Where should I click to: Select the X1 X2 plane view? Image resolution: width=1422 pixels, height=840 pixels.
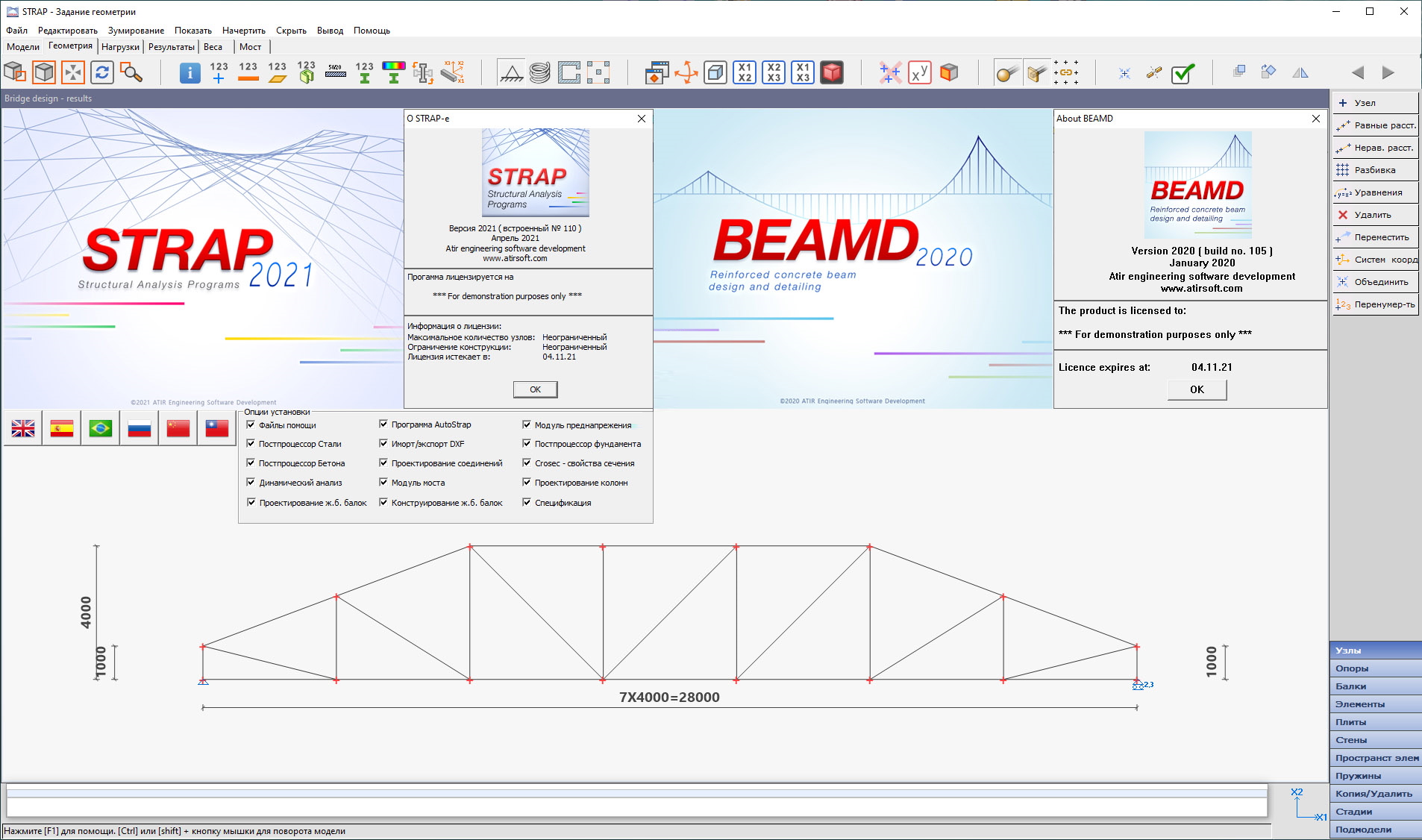745,72
